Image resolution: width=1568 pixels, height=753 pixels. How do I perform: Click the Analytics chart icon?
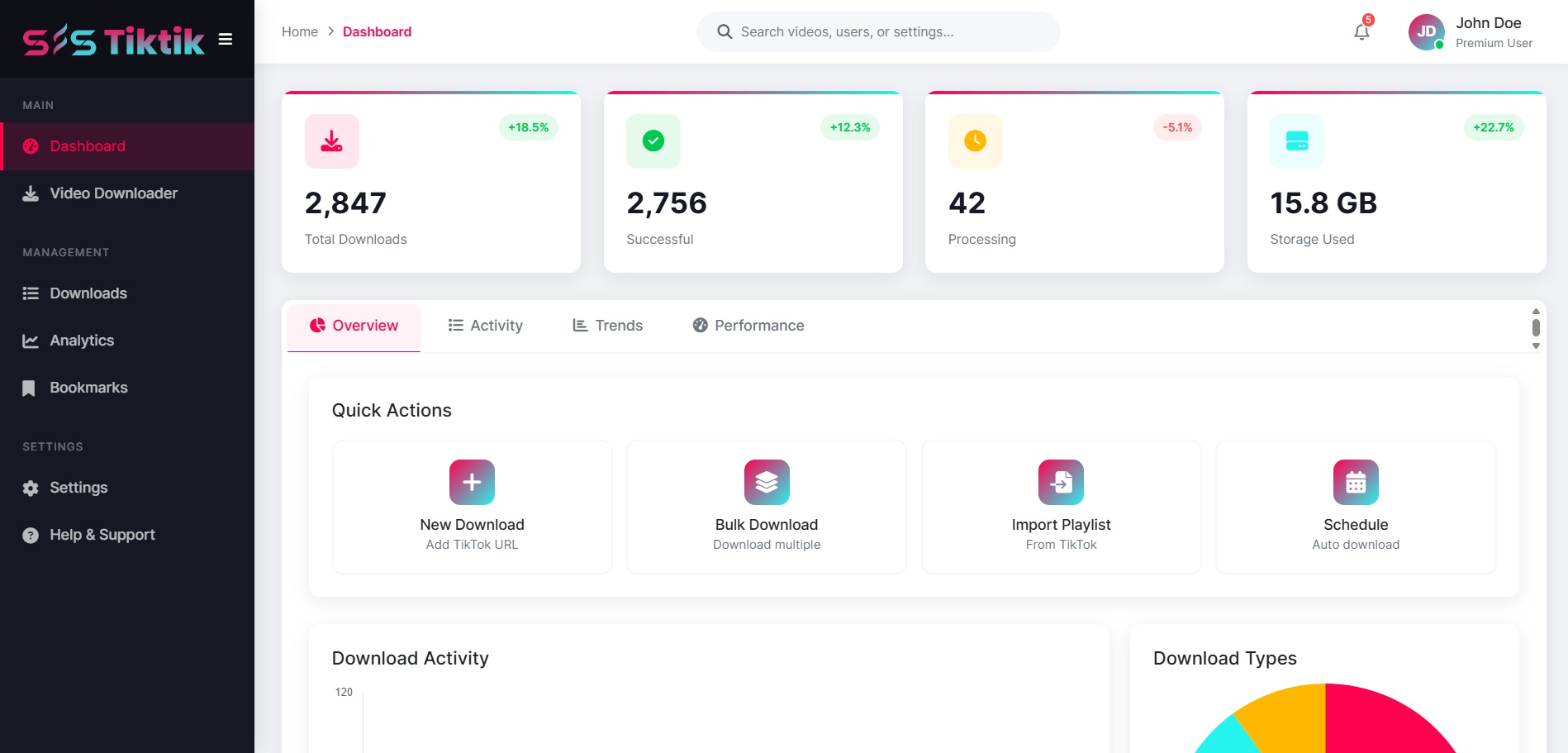(30, 341)
